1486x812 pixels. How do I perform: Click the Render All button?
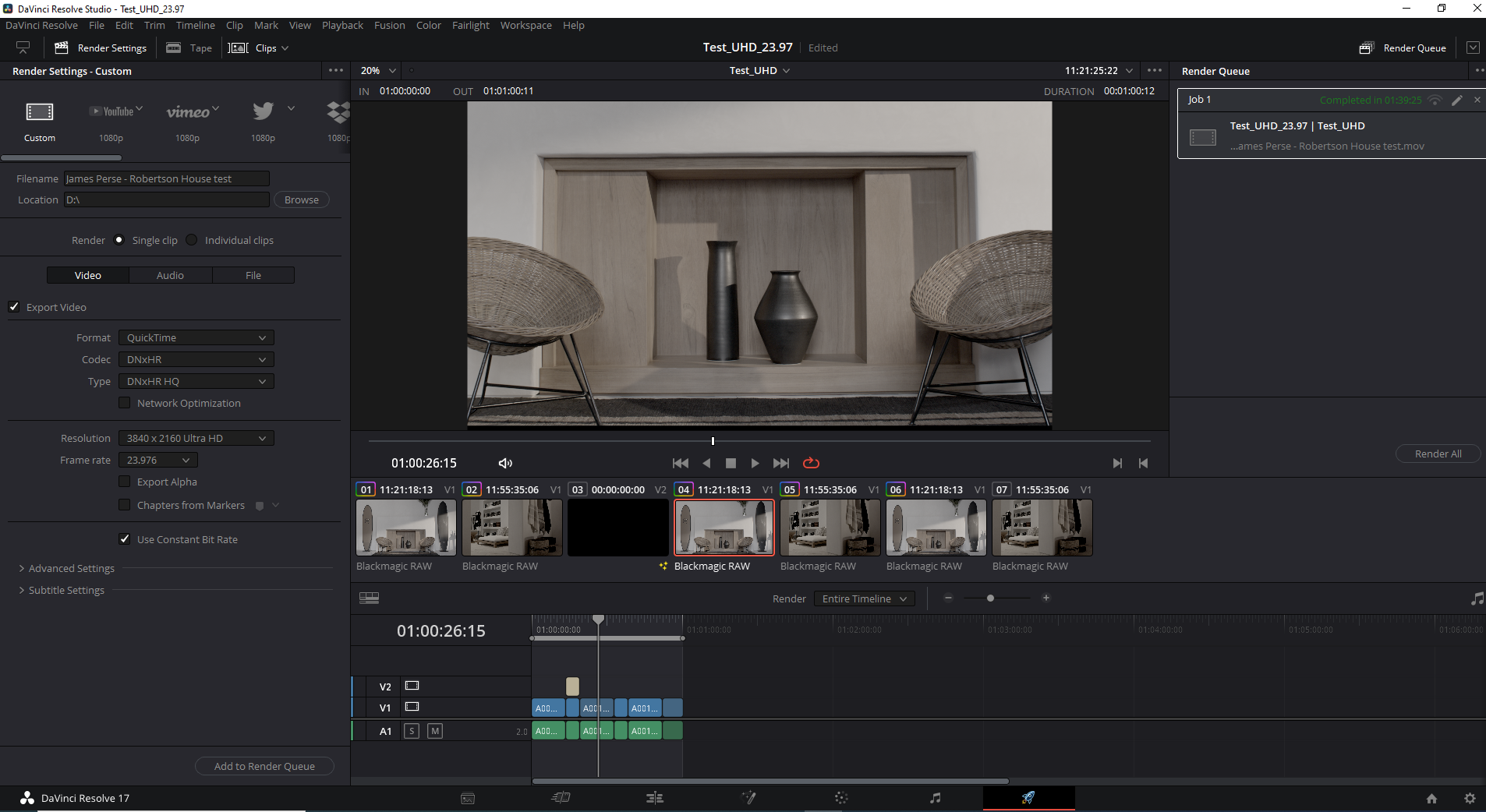1438,454
